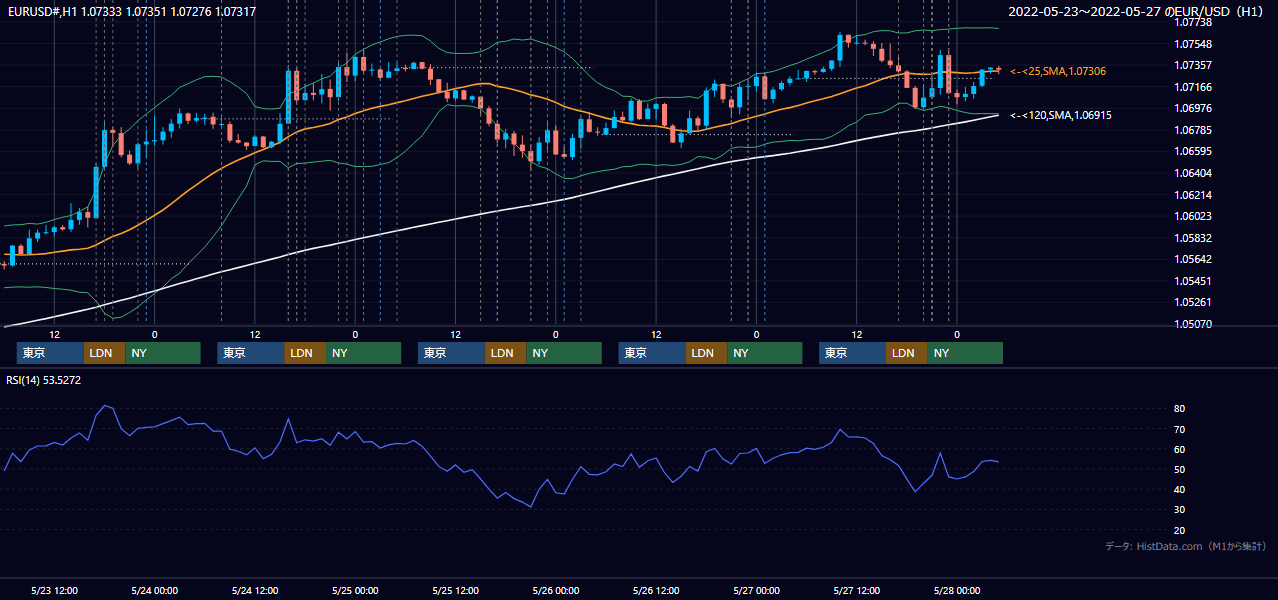Click price axis value 1.05642
This screenshot has height=600, width=1278.
(x=1192, y=259)
